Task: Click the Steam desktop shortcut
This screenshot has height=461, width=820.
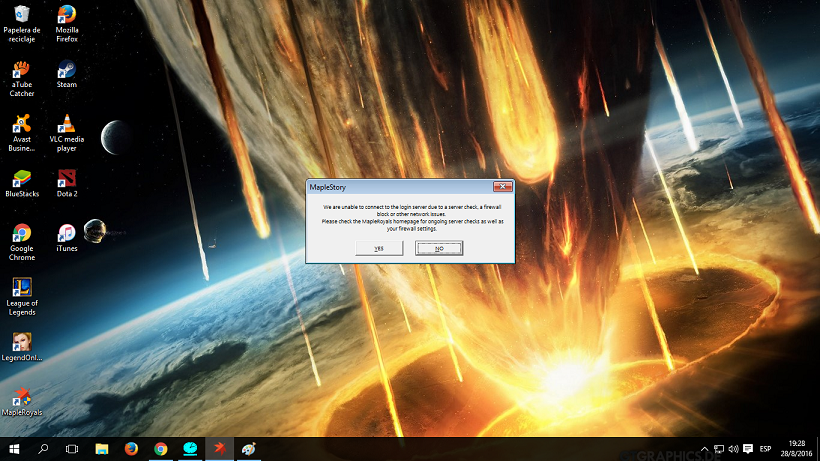Action: tap(67, 70)
